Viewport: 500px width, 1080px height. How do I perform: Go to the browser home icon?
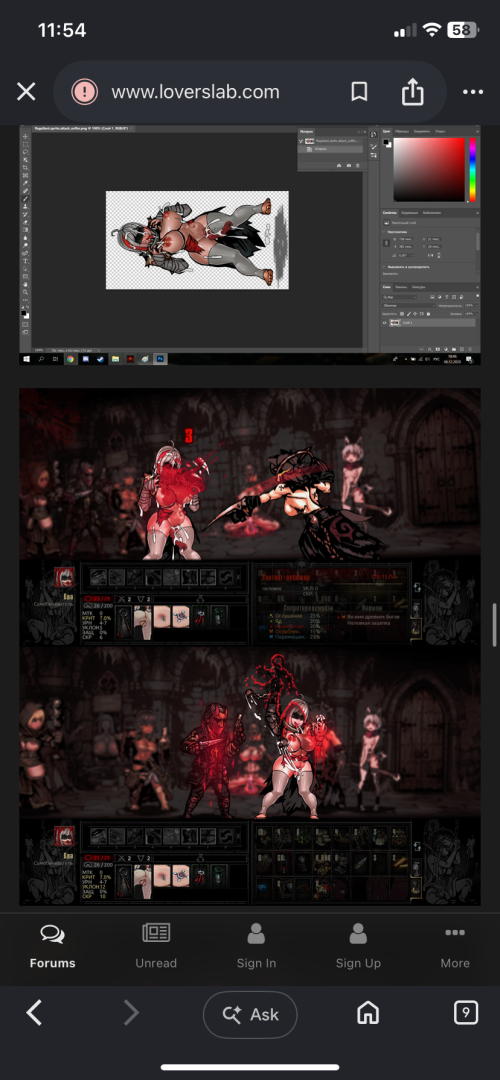(368, 1012)
